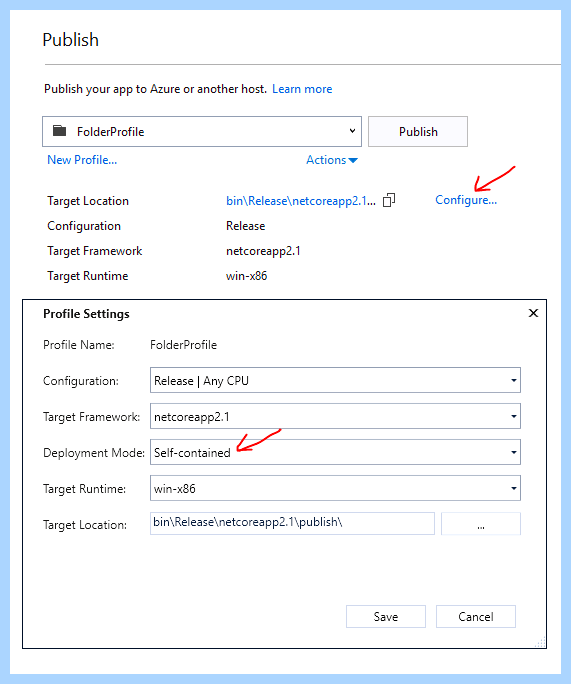571x684 pixels.
Task: Click the Profile Settings dialog title
Action: pyautogui.click(x=86, y=314)
